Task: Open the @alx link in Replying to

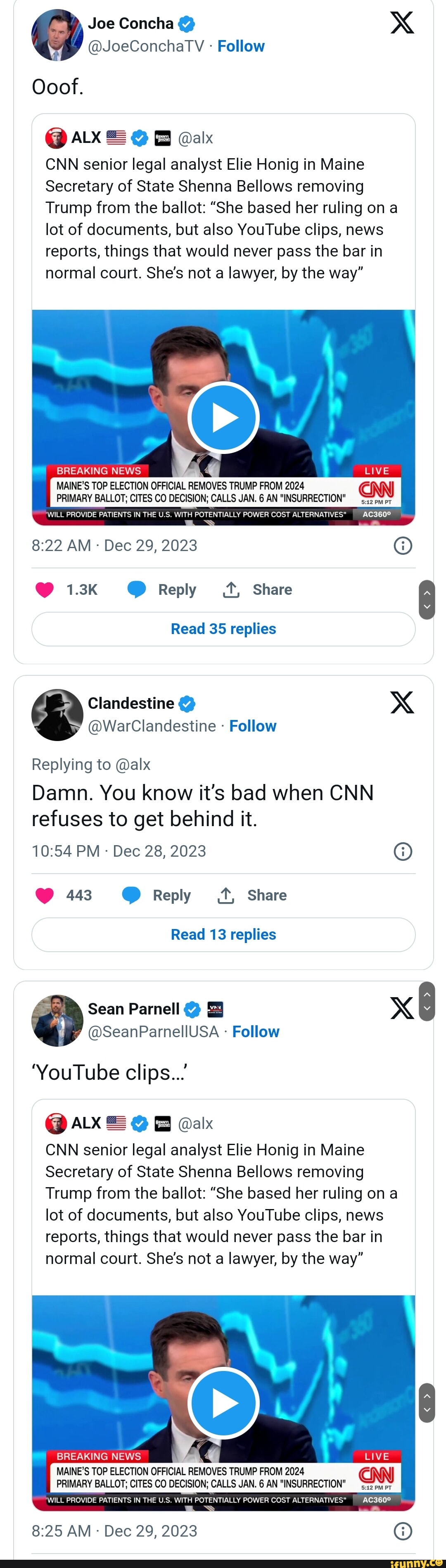Action: point(132,765)
